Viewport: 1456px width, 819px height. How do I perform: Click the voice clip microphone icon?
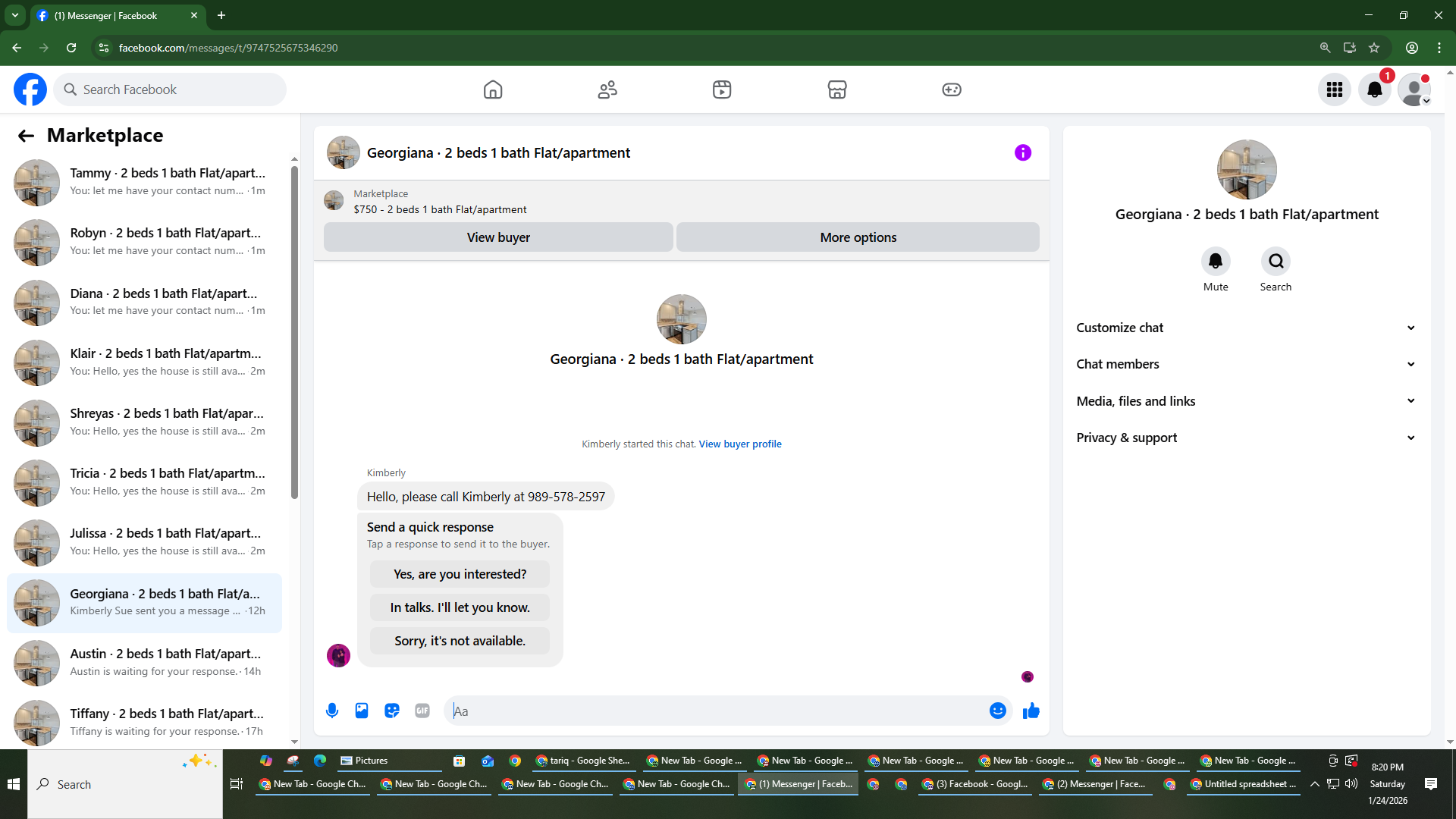[332, 711]
